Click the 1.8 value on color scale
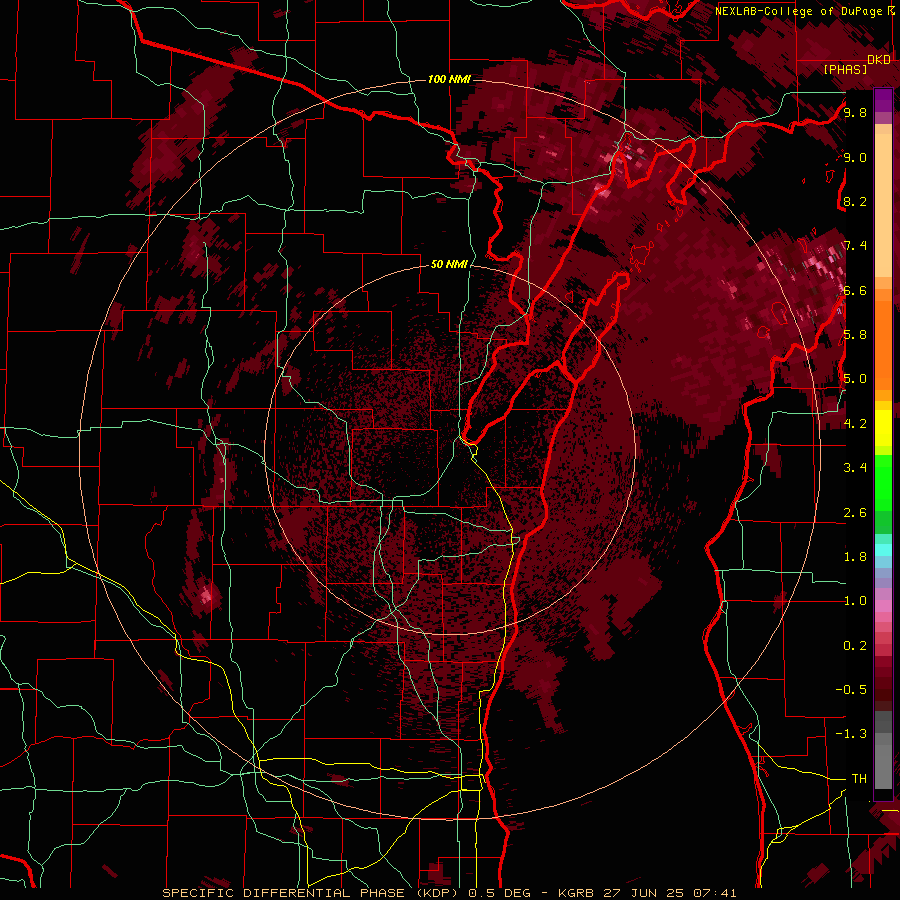Image resolution: width=900 pixels, height=900 pixels. [x=855, y=557]
